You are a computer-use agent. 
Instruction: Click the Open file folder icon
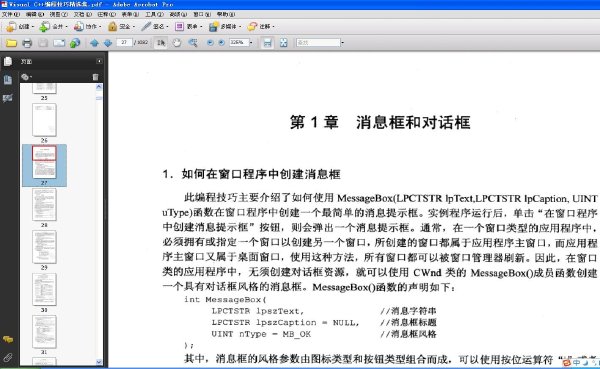[x=11, y=43]
